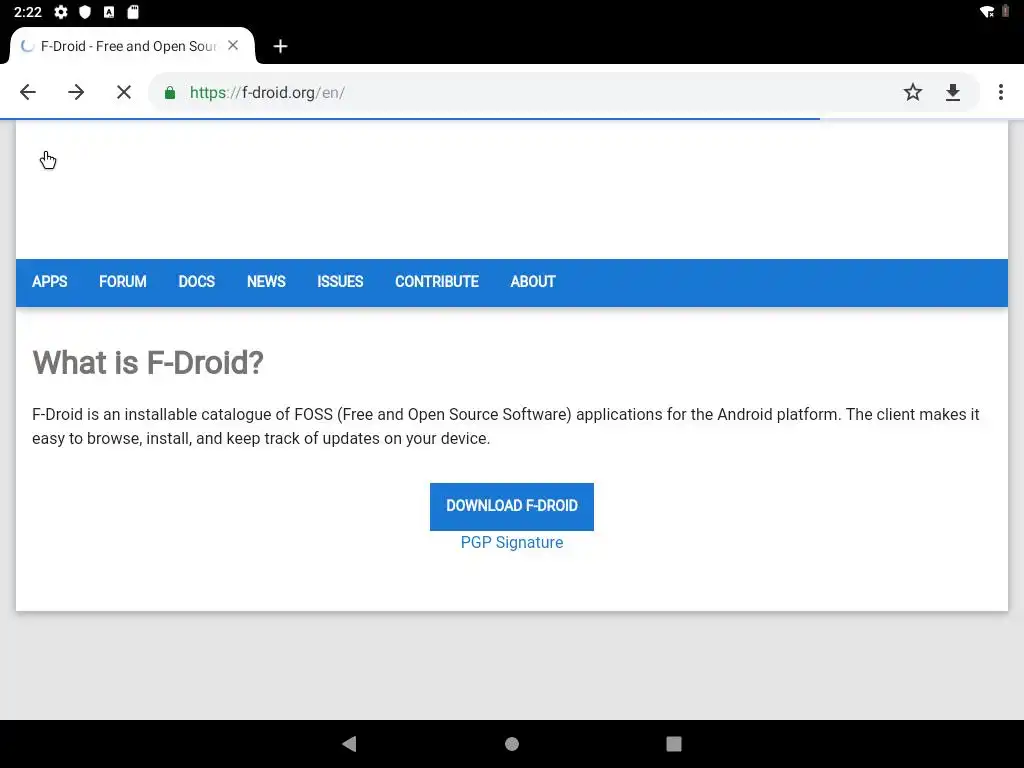Open the FORUM menu item

pyautogui.click(x=123, y=281)
